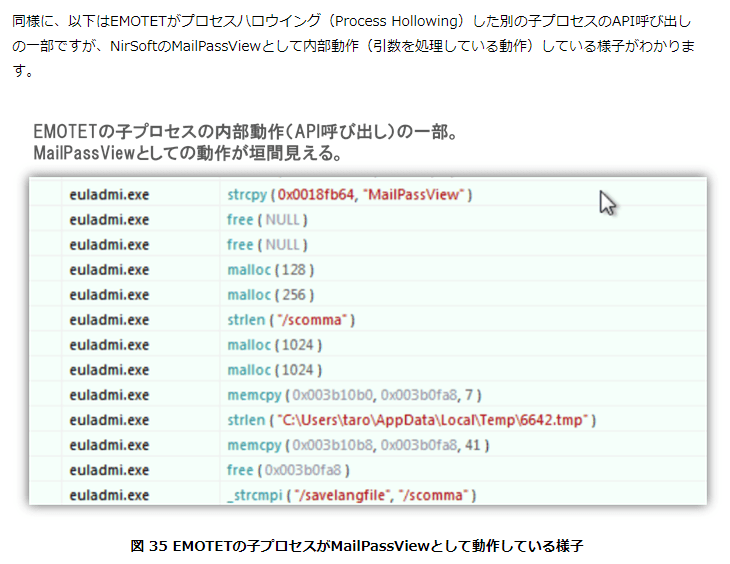
Task: Click the first free (NULL) call
Action: 267,220
